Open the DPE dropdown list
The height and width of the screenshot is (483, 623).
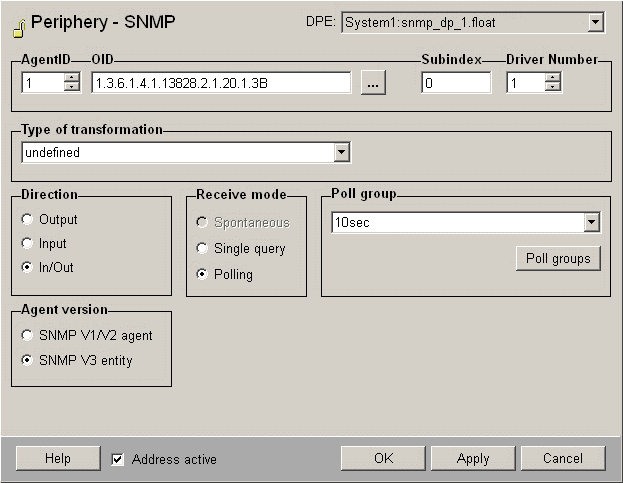pos(595,22)
